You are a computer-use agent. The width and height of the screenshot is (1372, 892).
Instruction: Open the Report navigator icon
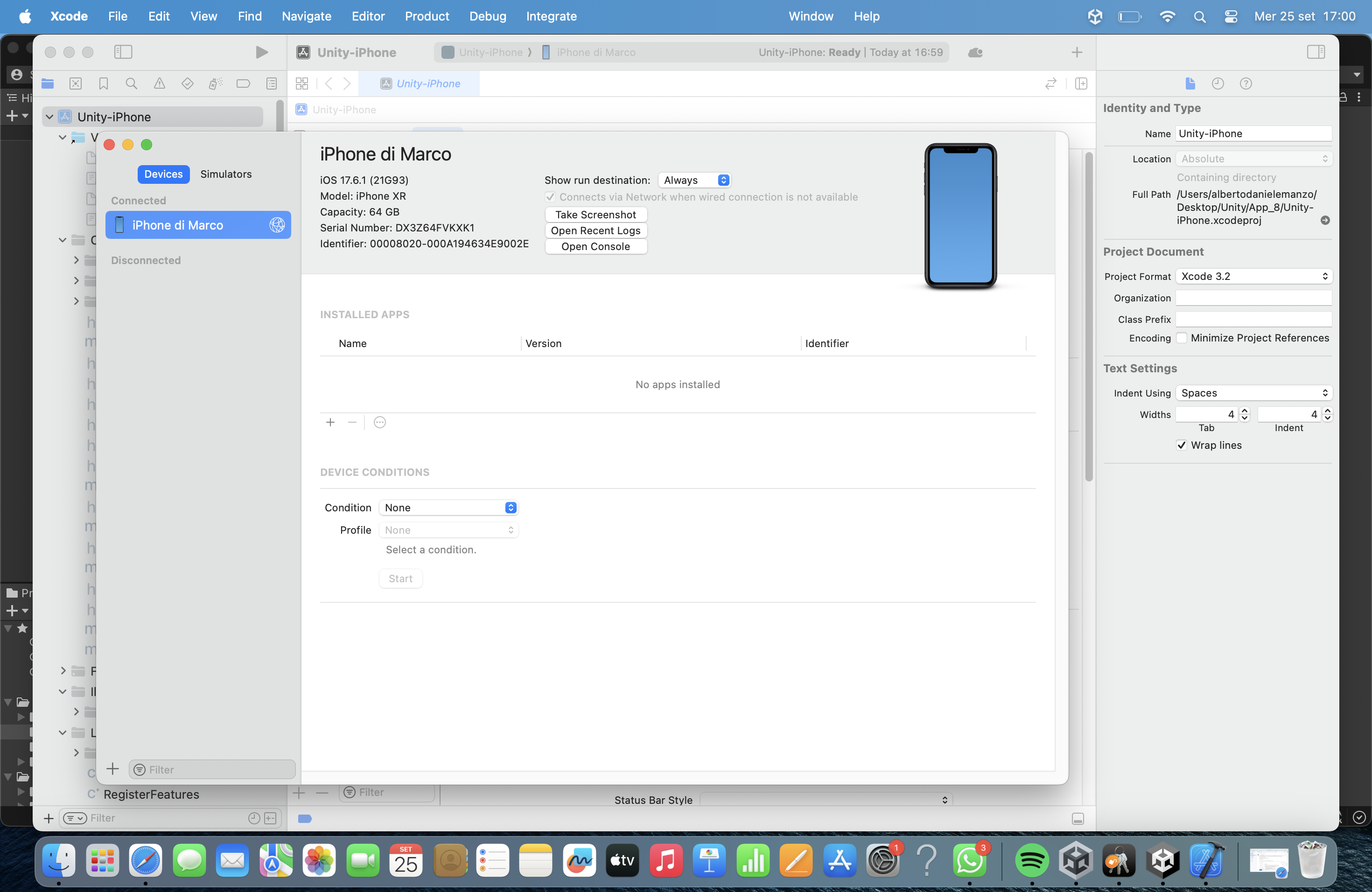(x=272, y=84)
